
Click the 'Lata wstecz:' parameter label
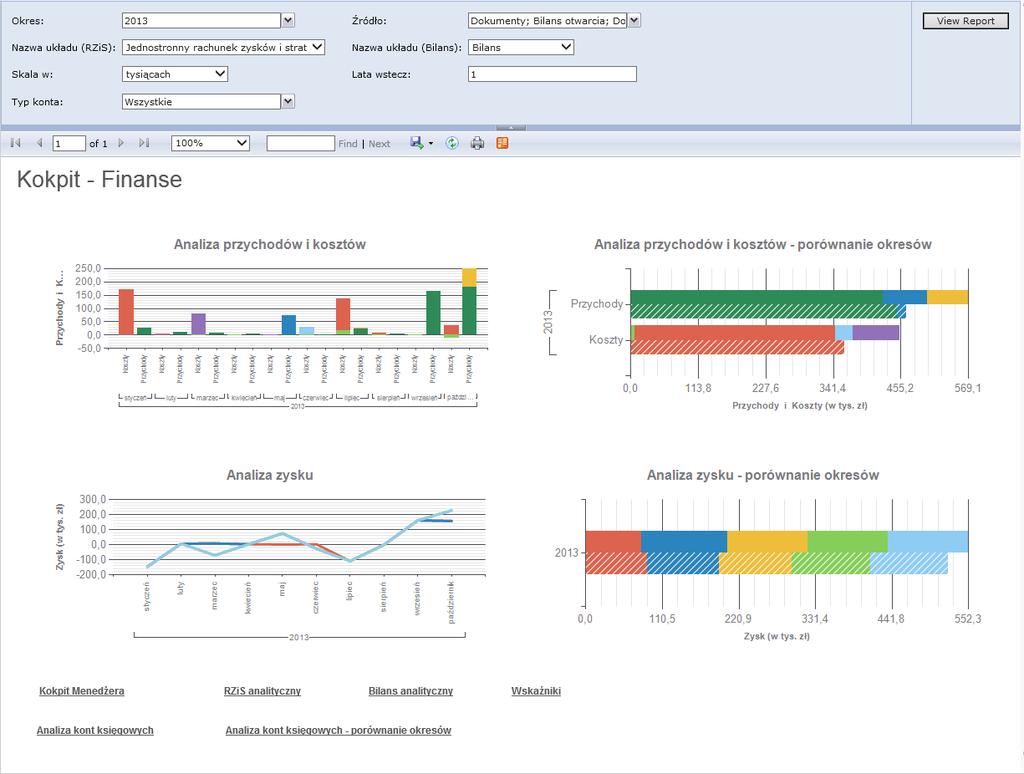381,74
